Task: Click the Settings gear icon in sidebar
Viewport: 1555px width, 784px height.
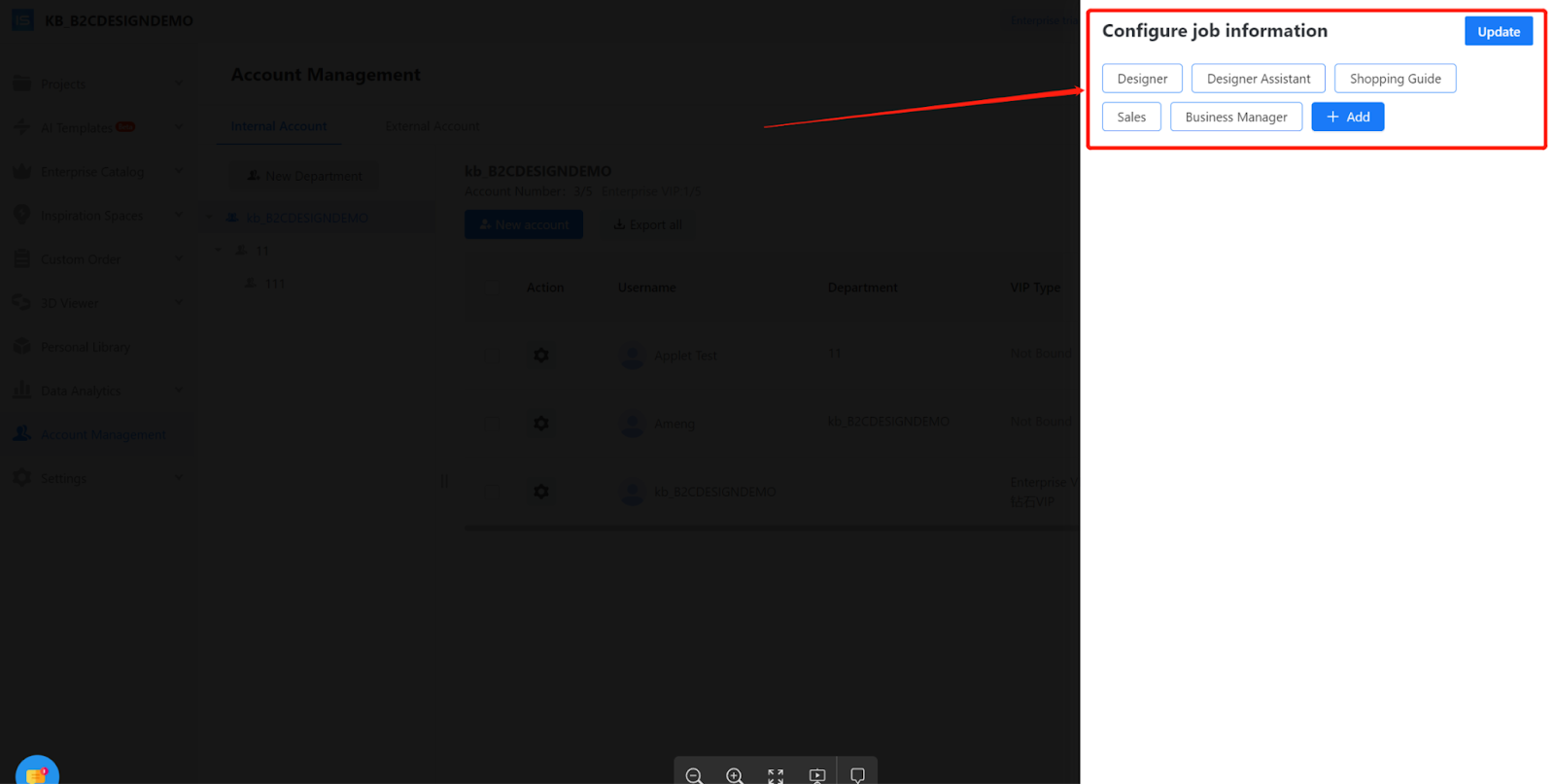Action: click(21, 477)
